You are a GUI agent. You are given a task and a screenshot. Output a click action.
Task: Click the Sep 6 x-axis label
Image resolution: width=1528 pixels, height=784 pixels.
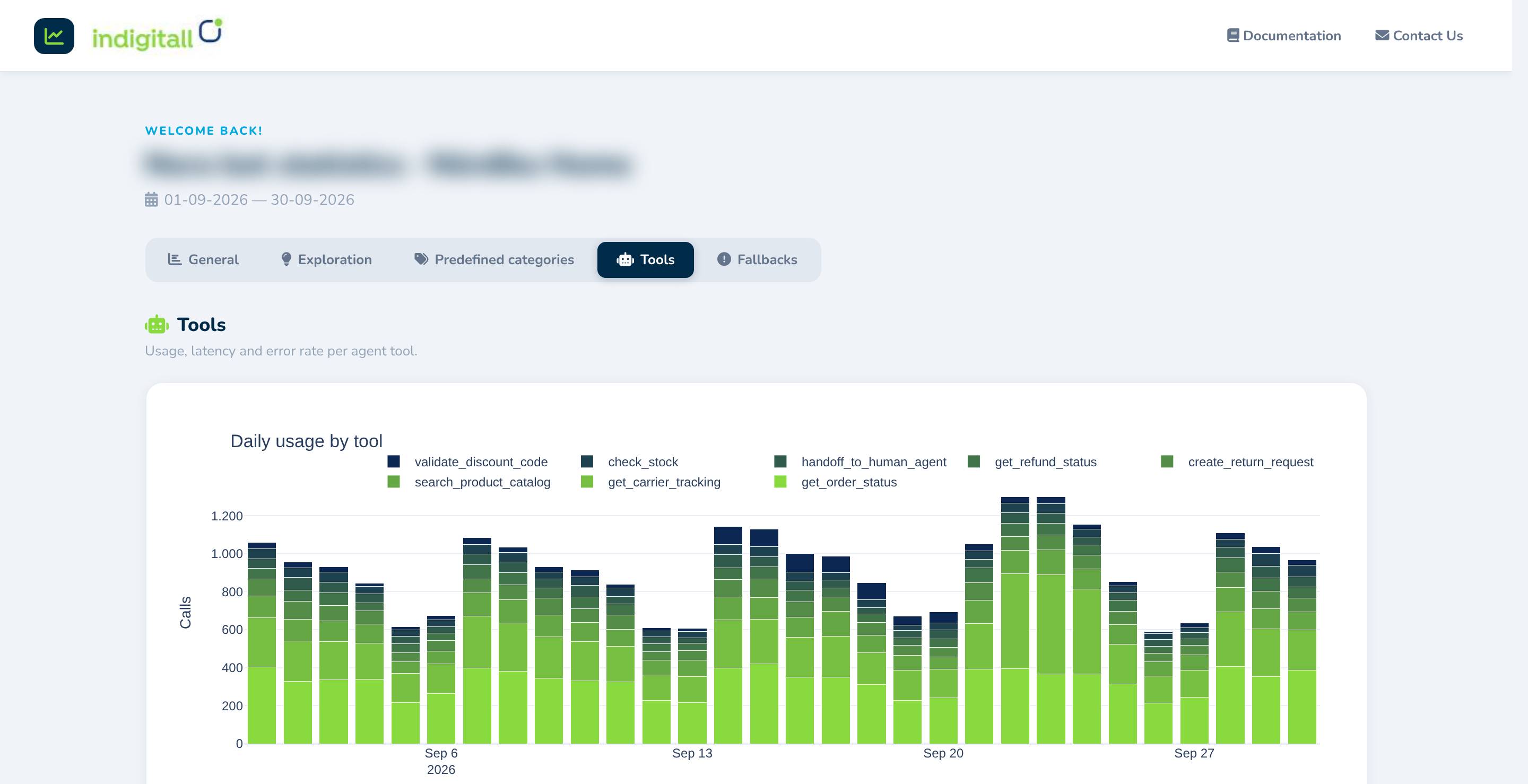tap(441, 753)
